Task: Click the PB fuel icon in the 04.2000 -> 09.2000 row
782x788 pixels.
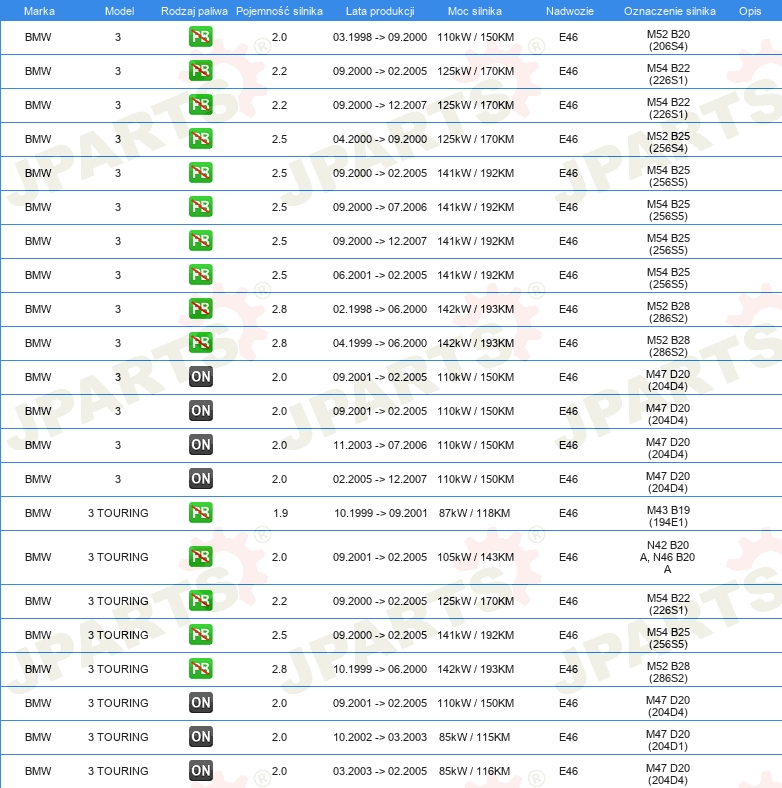Action: [201, 139]
